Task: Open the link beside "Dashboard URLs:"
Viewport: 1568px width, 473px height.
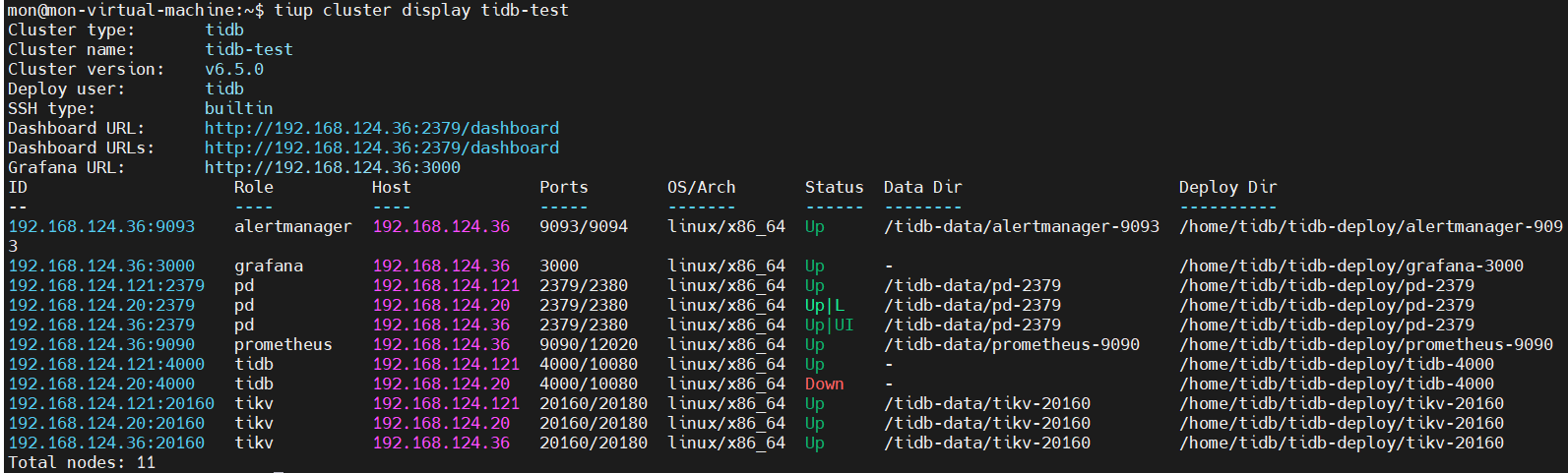Action: pyautogui.click(x=381, y=148)
